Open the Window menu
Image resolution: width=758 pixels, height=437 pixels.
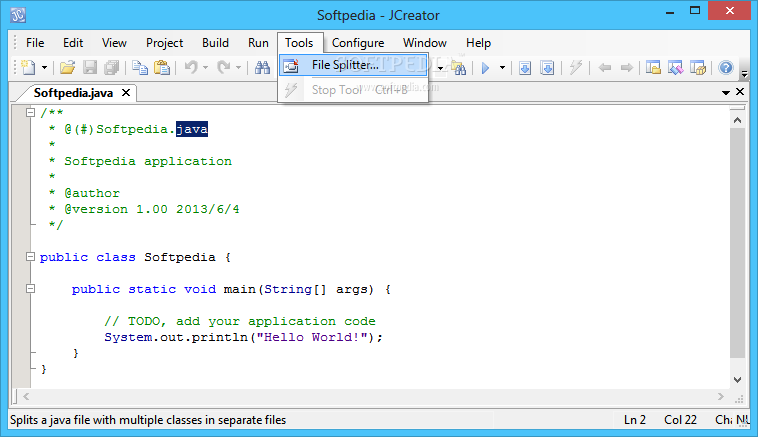point(425,43)
